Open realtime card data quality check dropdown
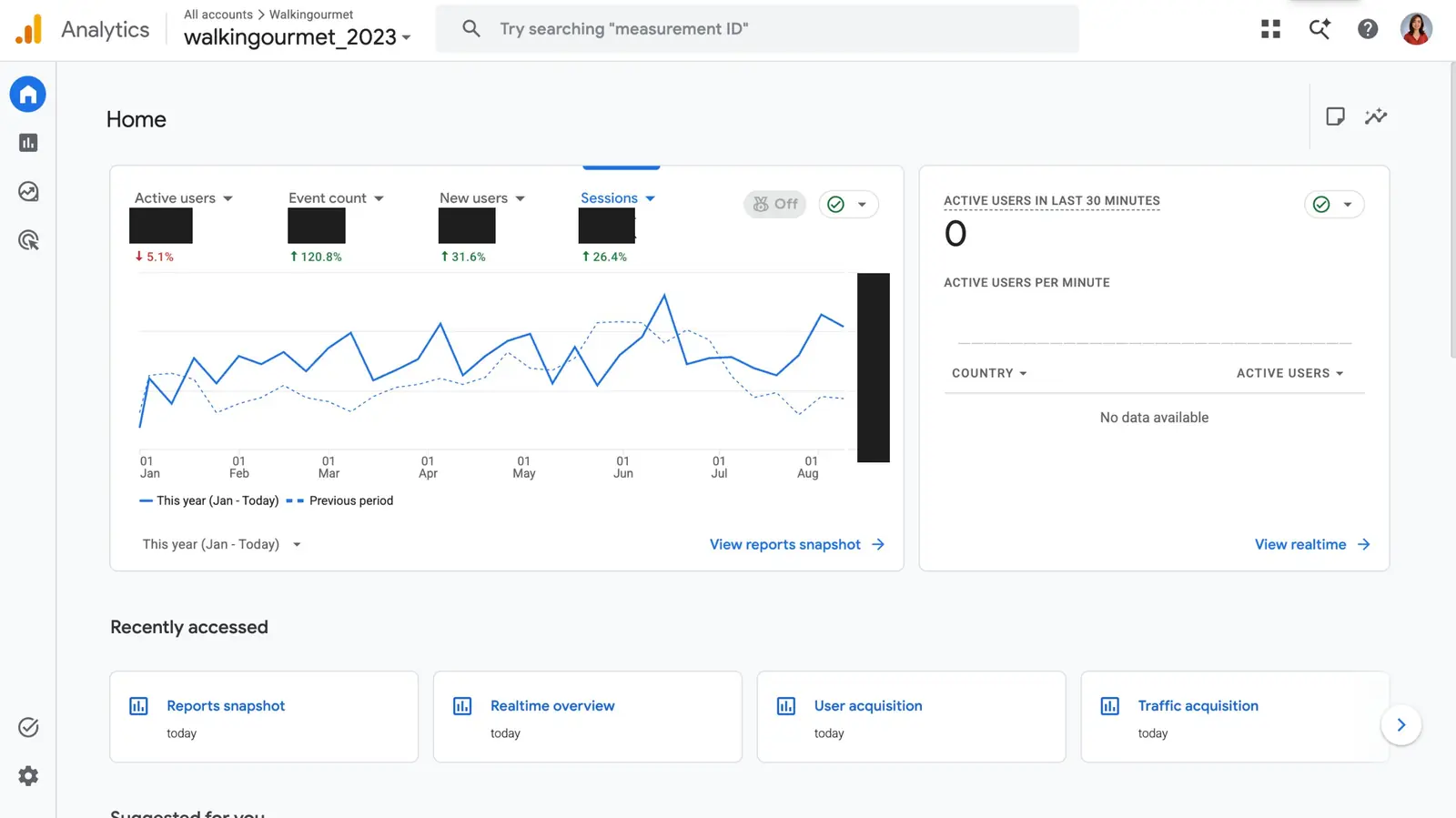This screenshot has width=1456, height=818. coord(1334,204)
